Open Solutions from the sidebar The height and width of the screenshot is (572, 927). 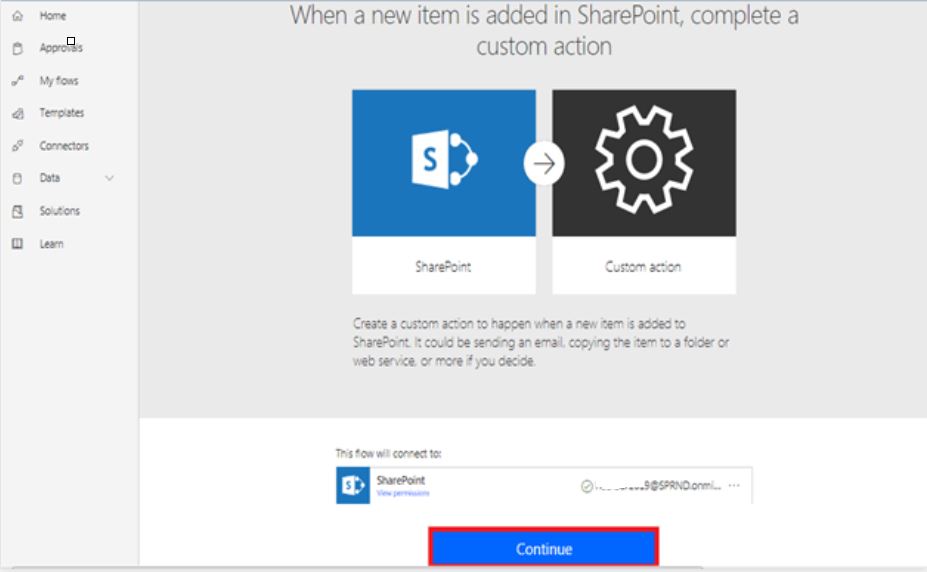(x=59, y=211)
